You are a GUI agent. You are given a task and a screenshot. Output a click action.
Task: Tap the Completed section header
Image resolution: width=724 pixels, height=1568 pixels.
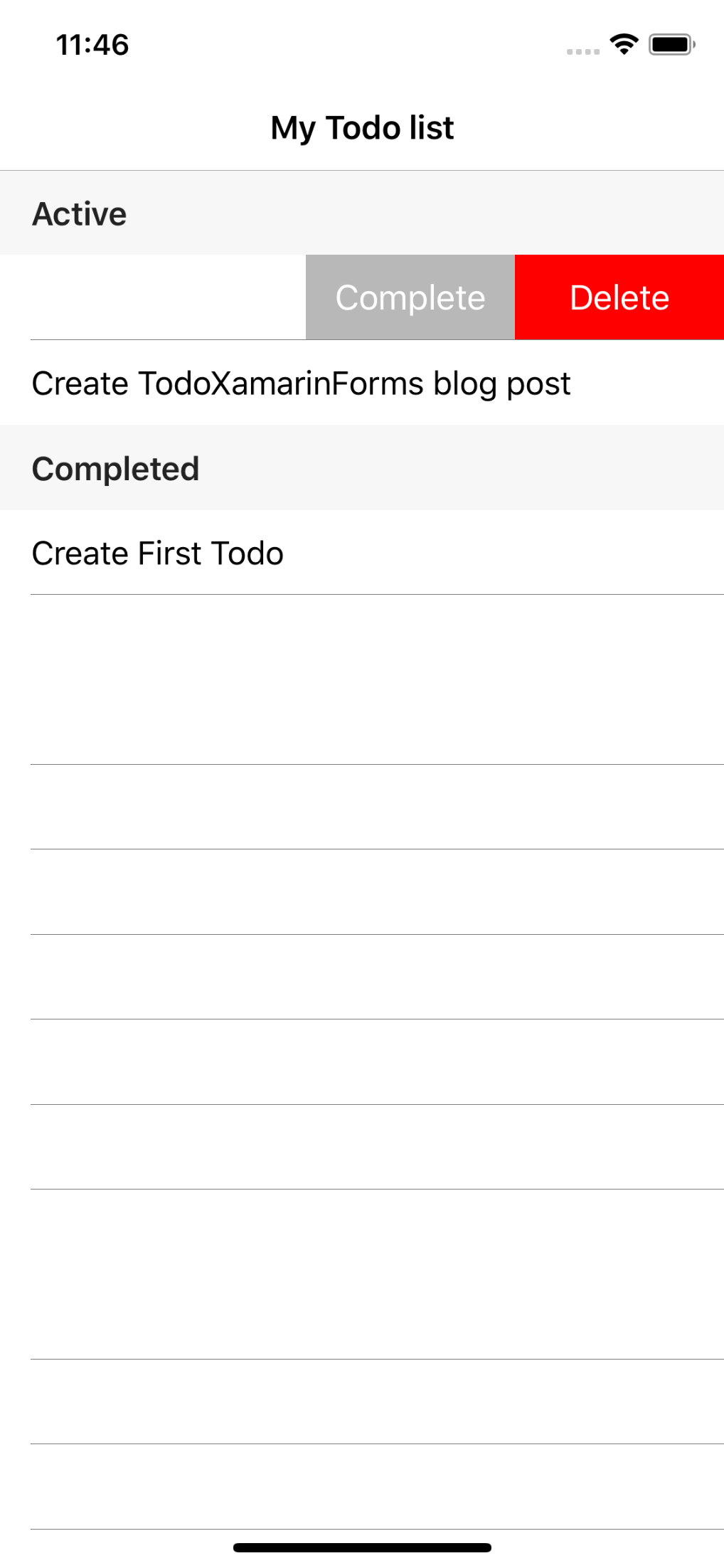pyautogui.click(x=362, y=467)
